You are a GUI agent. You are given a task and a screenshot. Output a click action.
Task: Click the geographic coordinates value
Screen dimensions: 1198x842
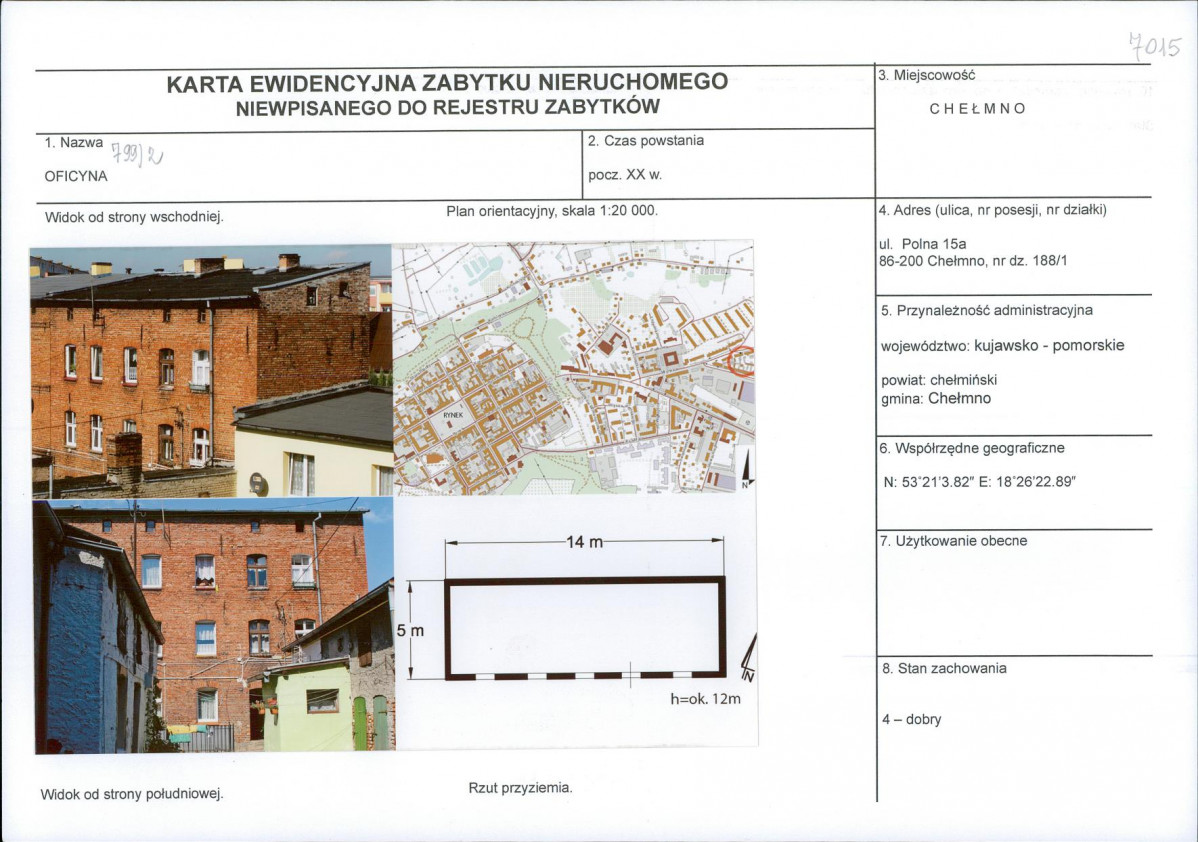coord(978,482)
